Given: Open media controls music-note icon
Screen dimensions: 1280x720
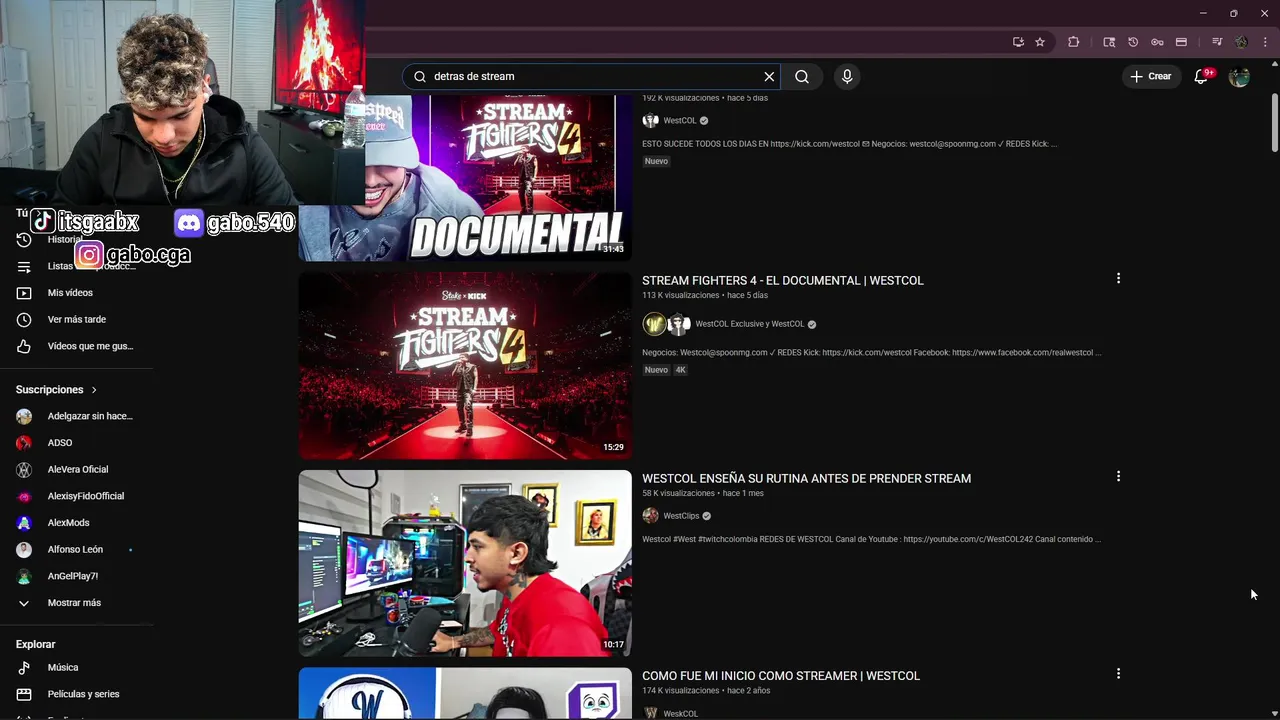Looking at the screenshot, I should click(1217, 42).
